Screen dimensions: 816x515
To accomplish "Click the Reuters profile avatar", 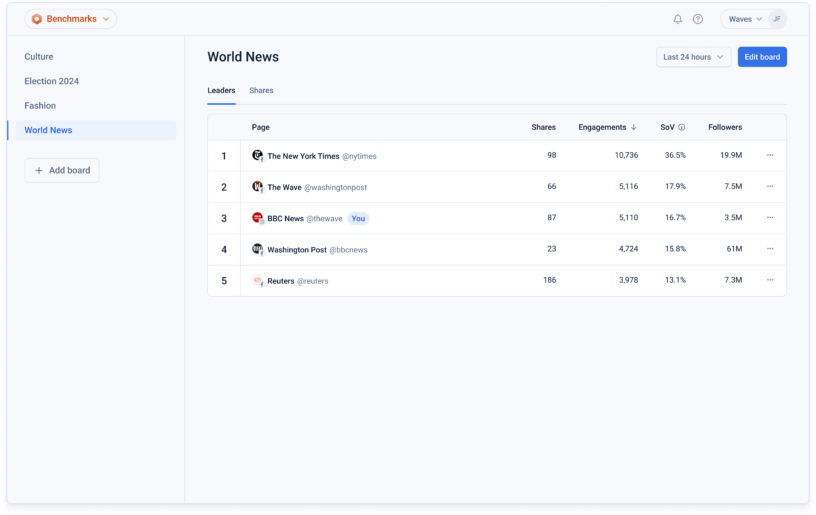I will click(257, 281).
